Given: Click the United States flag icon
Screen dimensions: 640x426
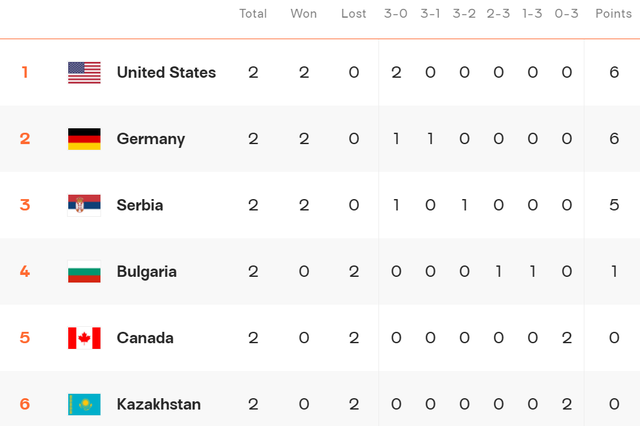Looking at the screenshot, I should point(84,73).
